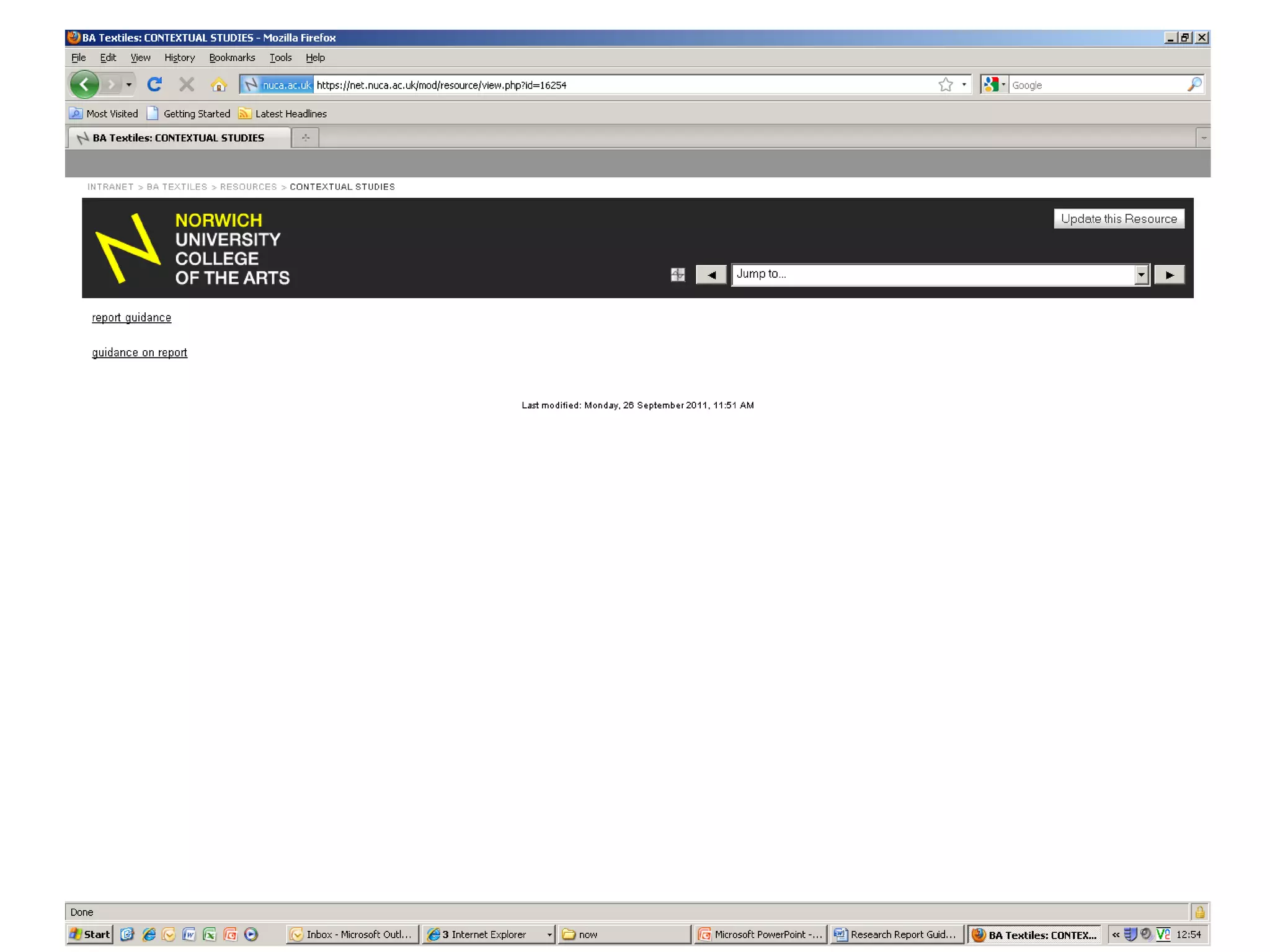Click the next resource arrow button
Screen dimensions: 1270x952
tap(1169, 275)
